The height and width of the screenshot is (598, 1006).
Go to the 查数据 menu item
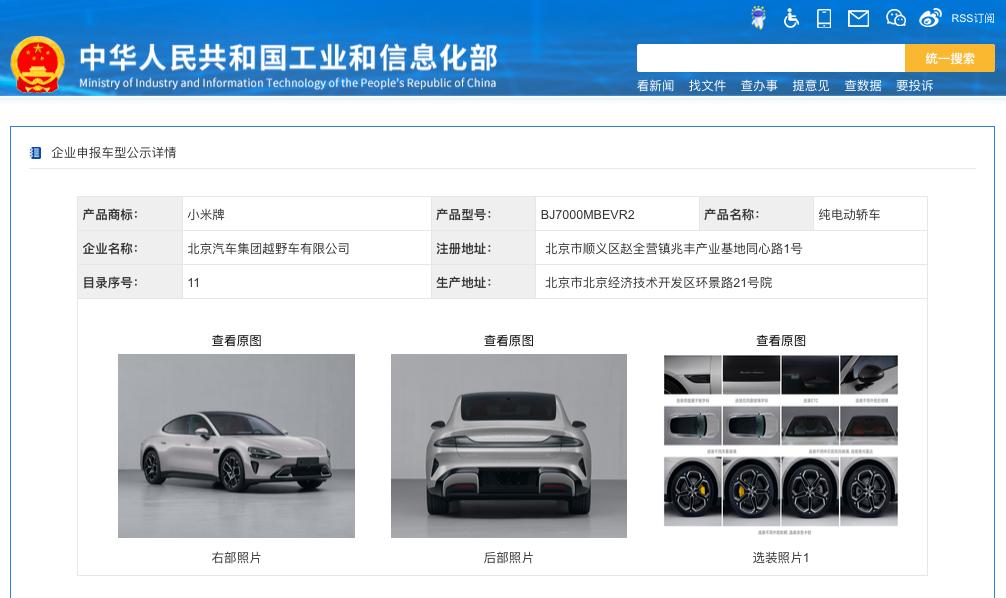click(x=863, y=85)
